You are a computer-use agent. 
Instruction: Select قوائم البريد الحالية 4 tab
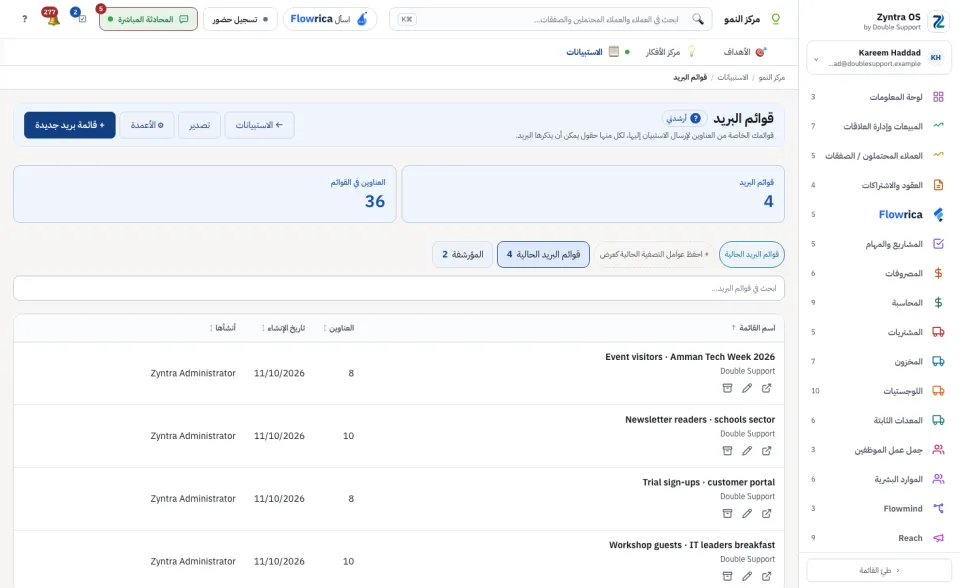coord(543,254)
